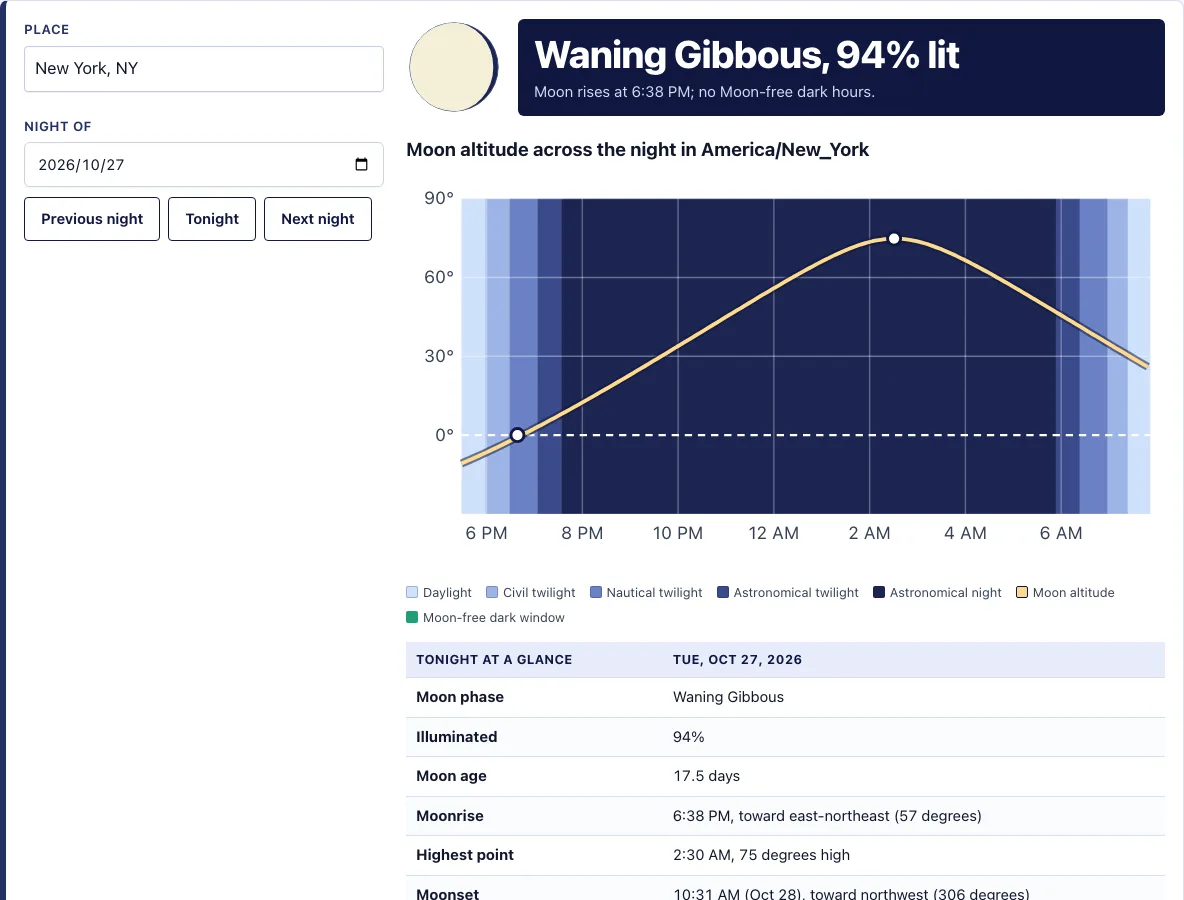Image resolution: width=1184 pixels, height=900 pixels.
Task: Click the 8 PM axis label
Action: point(582,533)
